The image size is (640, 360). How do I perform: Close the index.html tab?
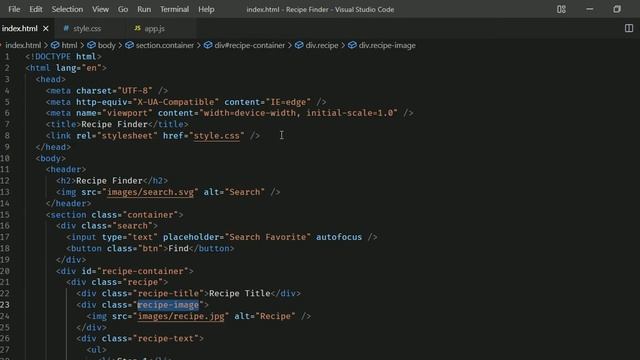click(x=46, y=29)
